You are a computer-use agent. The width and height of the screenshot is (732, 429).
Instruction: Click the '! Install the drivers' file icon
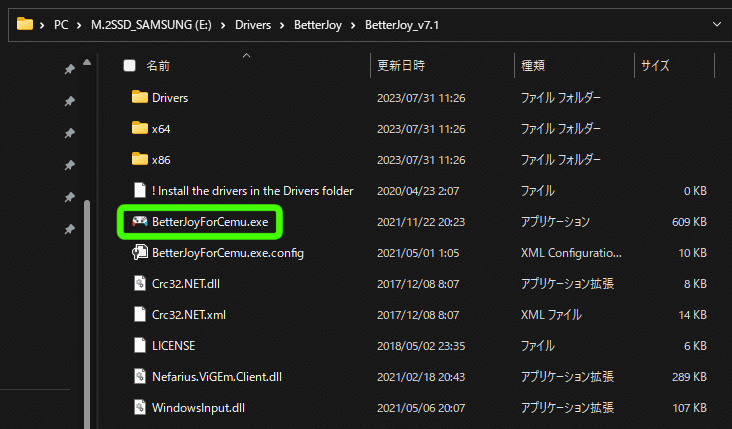click(140, 190)
